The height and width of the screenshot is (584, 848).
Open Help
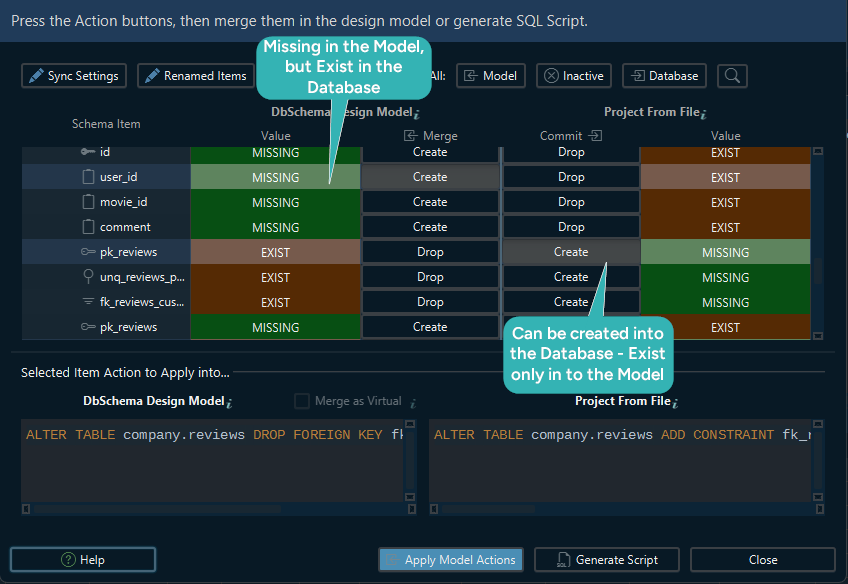(x=83, y=560)
